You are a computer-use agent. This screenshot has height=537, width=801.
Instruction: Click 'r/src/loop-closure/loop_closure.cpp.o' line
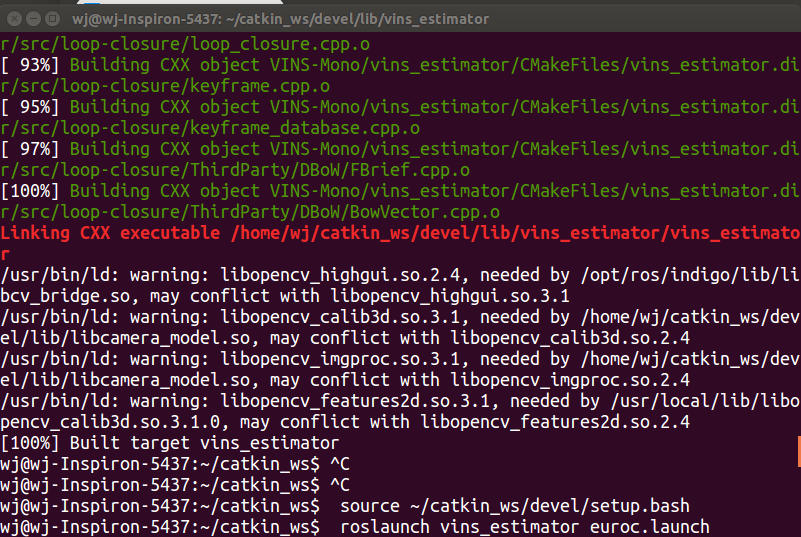pyautogui.click(x=185, y=44)
